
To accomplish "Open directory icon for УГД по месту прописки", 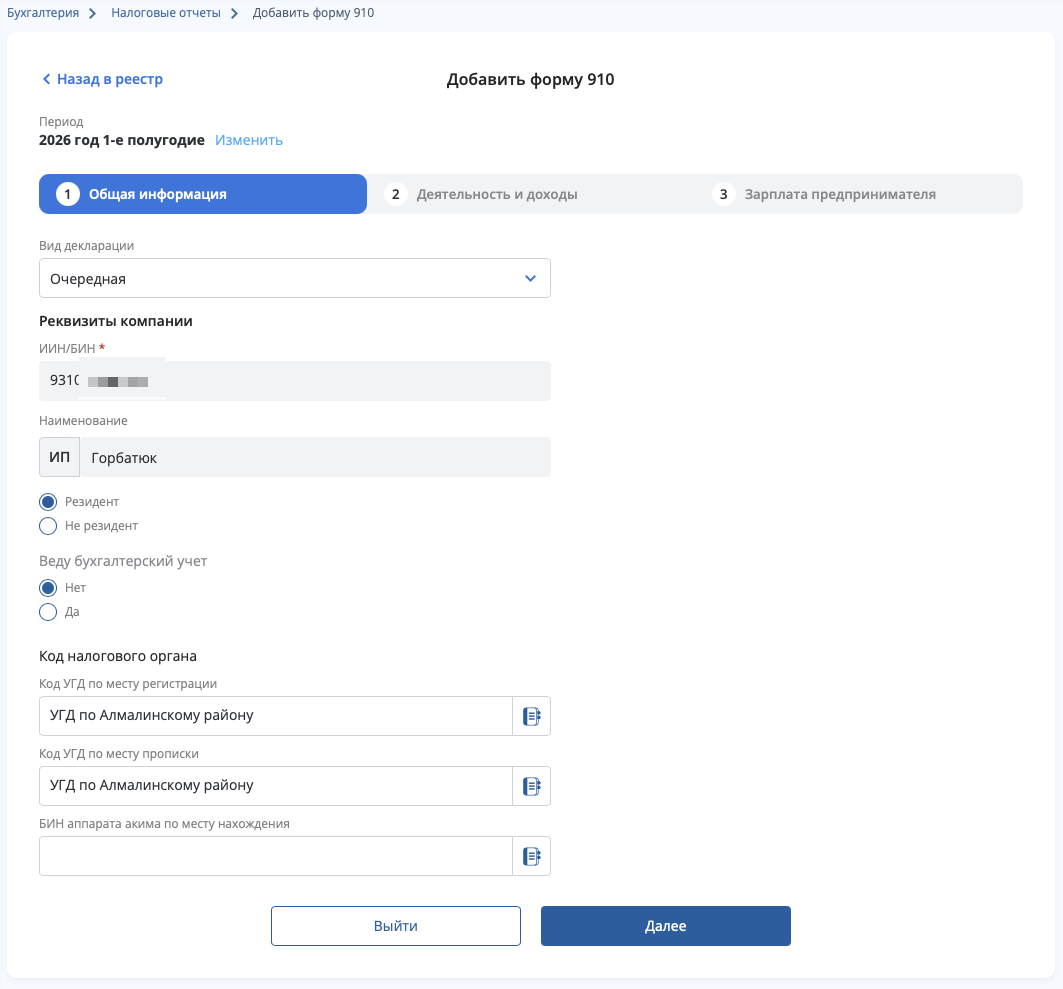I will click(x=532, y=786).
